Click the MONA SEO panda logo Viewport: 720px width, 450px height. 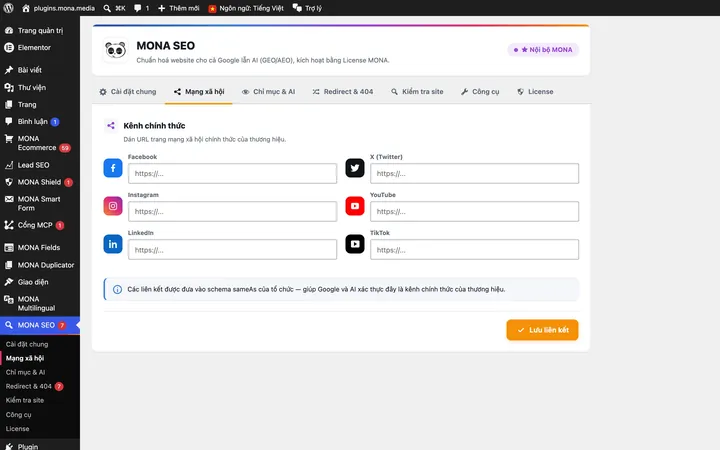click(115, 50)
